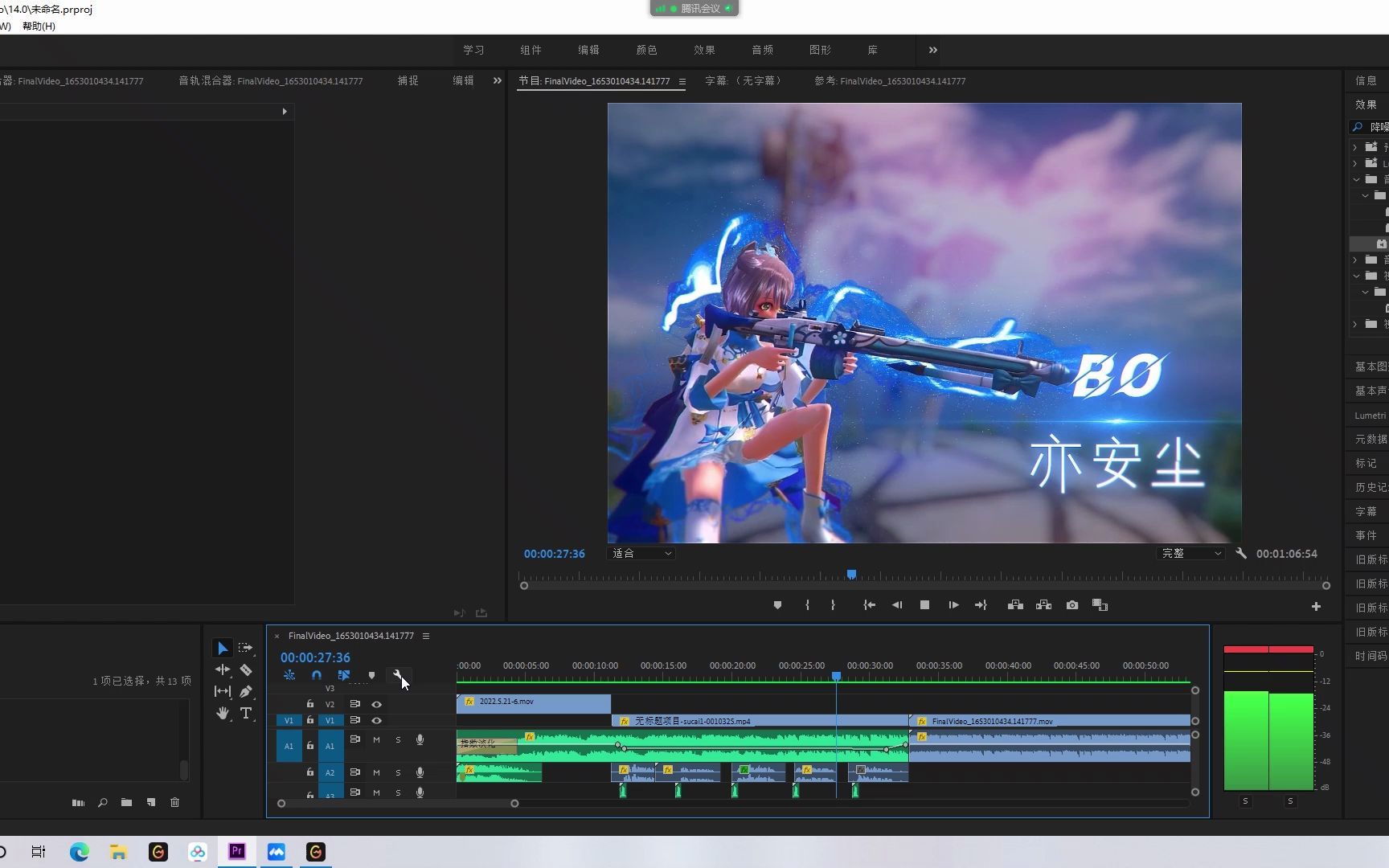This screenshot has width=1389, height=868.
Task: Go to Out point in Program monitor
Action: click(981, 605)
